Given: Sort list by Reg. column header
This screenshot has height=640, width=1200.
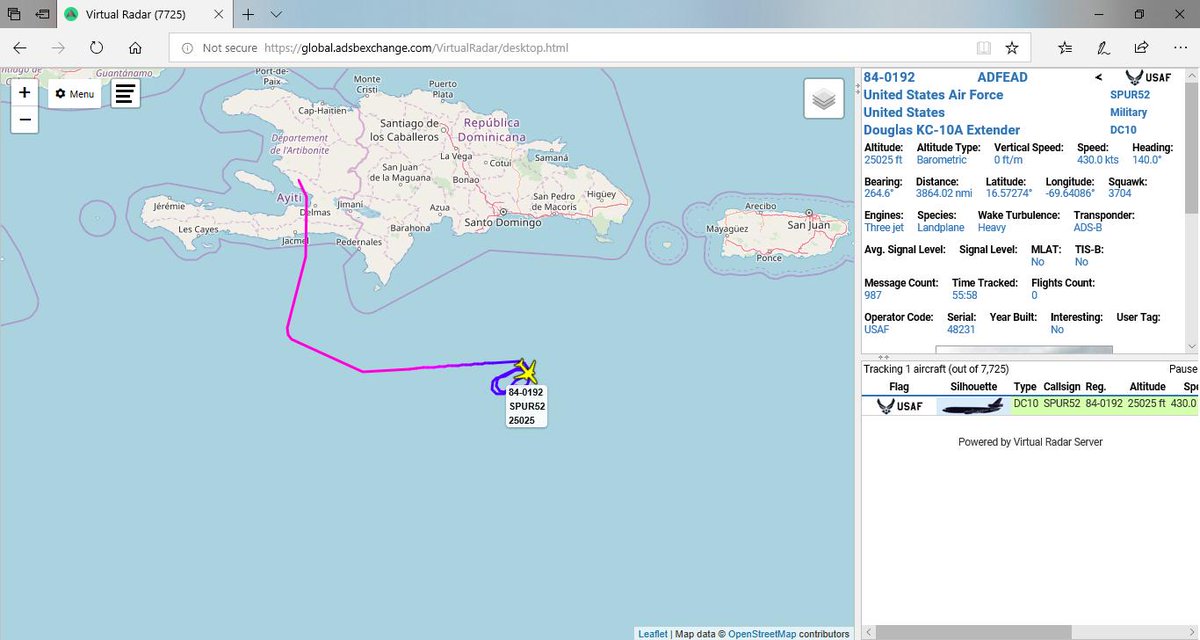Looking at the screenshot, I should coord(1096,386).
